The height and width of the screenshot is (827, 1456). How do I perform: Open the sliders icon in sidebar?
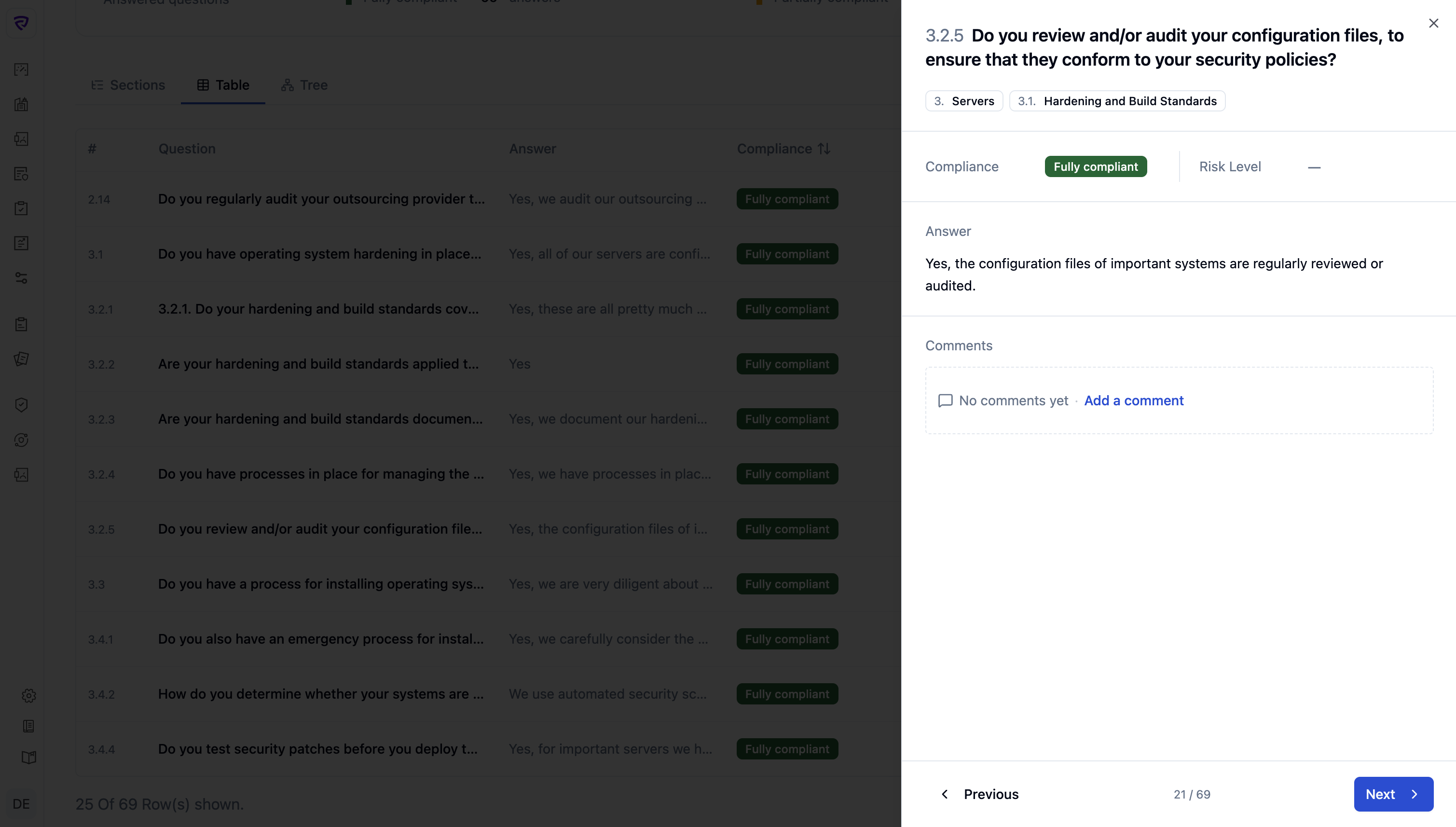pos(21,278)
